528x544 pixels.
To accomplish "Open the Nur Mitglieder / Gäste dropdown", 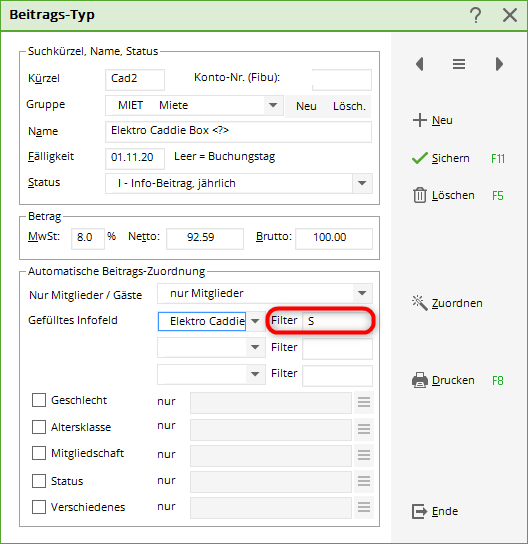I will [x=362, y=293].
